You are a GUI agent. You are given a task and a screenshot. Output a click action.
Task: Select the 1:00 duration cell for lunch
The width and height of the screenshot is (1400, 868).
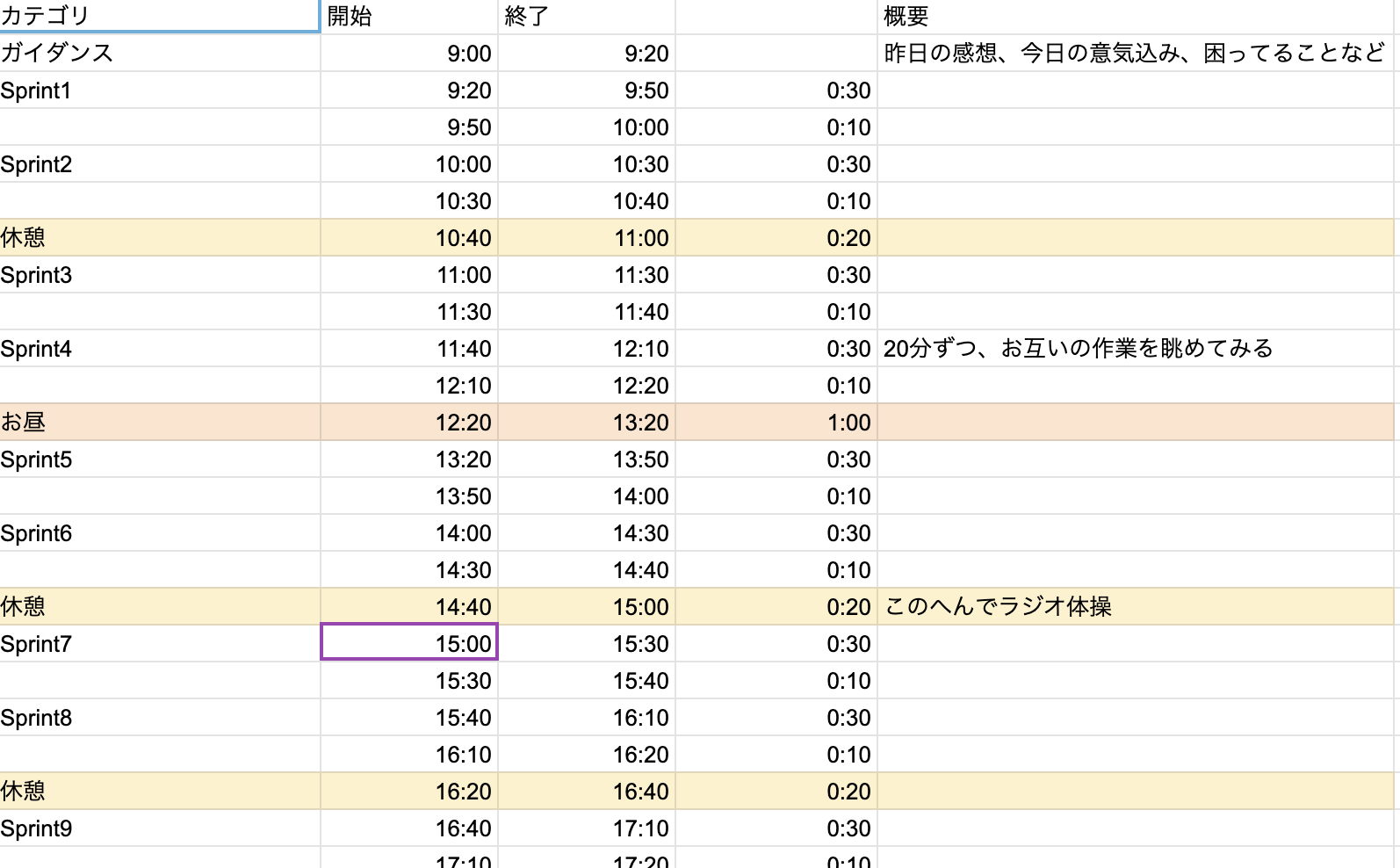pos(776,423)
